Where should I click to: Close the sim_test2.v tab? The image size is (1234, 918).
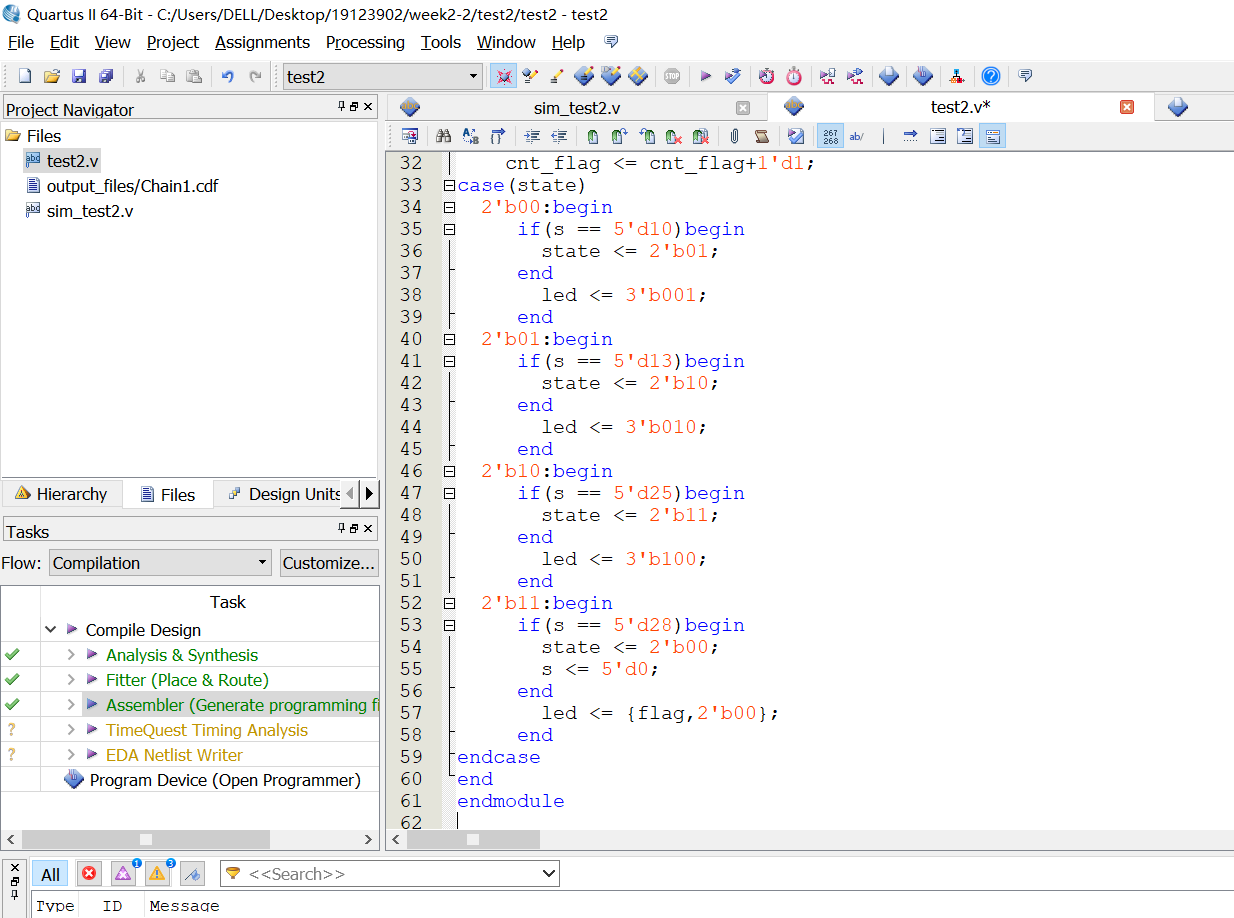(743, 108)
